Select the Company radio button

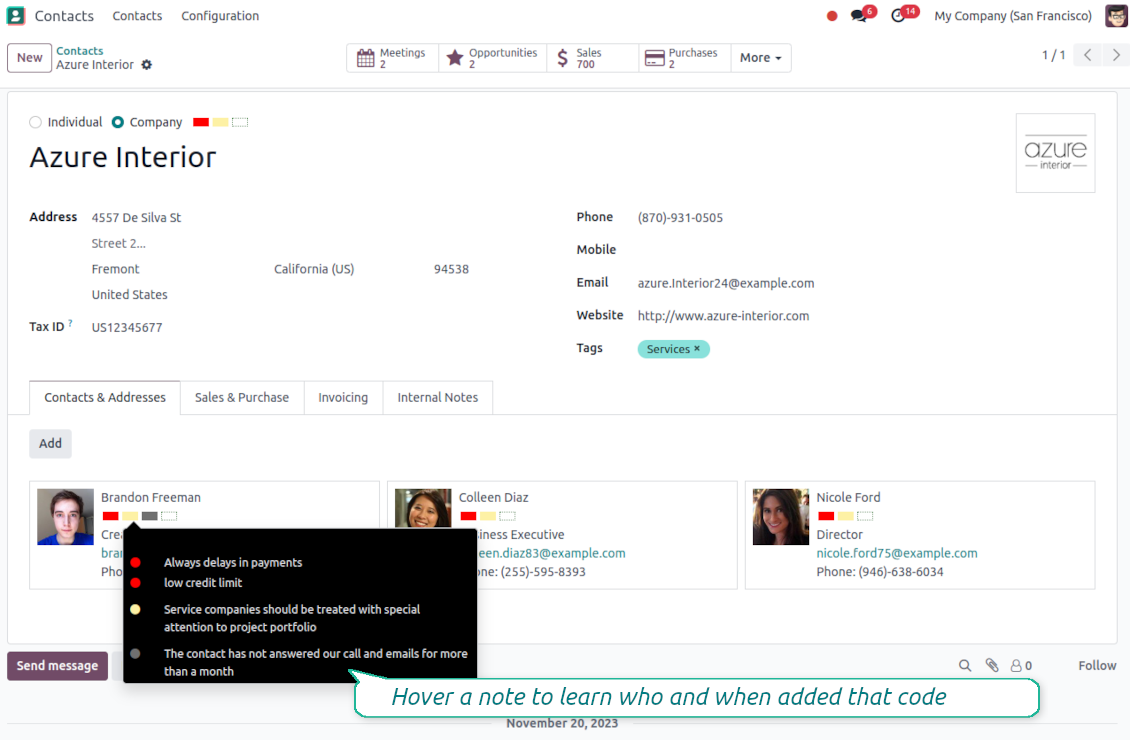pos(117,122)
